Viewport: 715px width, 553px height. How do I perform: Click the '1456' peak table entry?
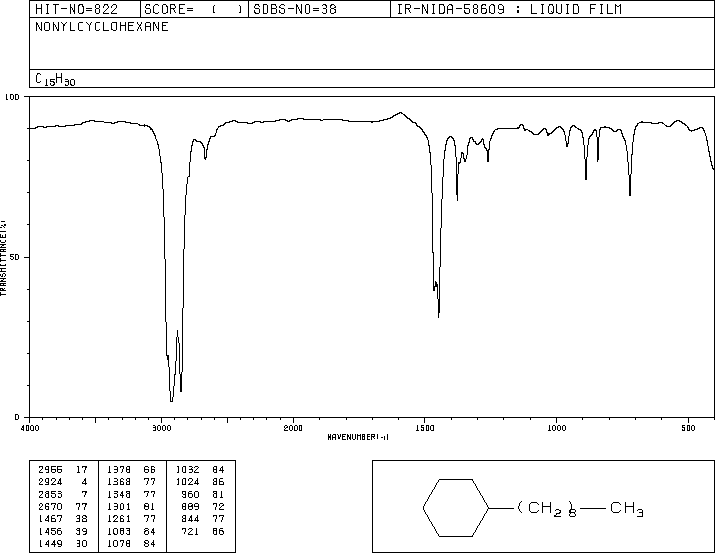(50, 531)
